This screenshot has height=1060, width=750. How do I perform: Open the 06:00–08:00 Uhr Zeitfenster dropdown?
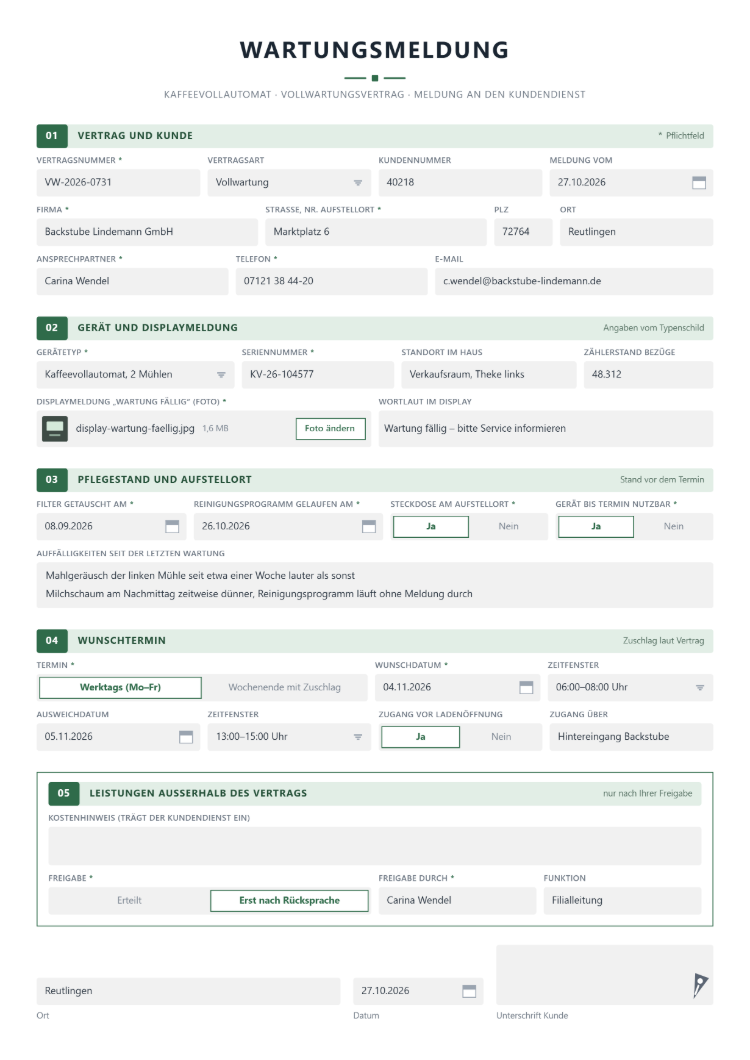699,688
